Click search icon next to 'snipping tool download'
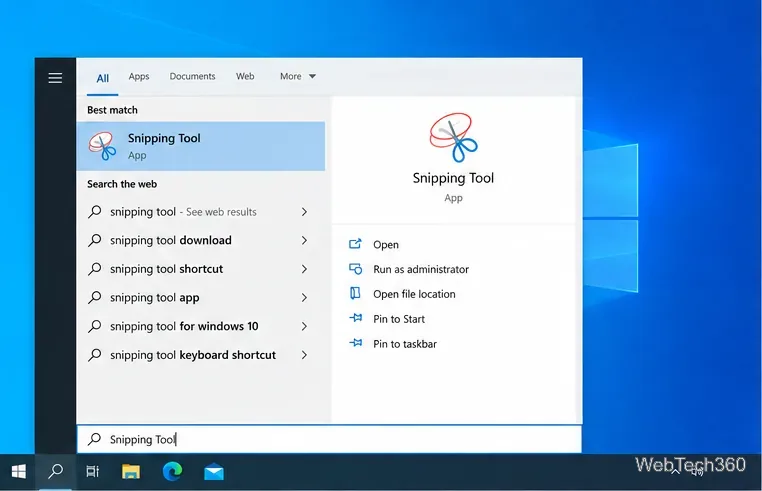This screenshot has height=491, width=762. point(95,240)
